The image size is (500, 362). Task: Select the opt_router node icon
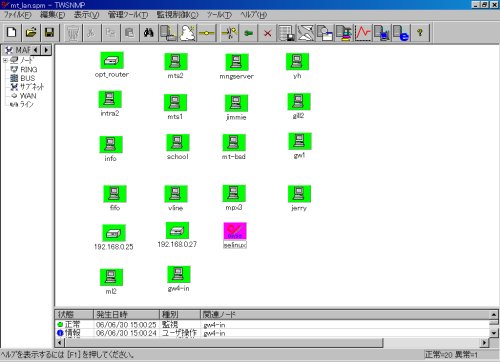click(x=112, y=60)
